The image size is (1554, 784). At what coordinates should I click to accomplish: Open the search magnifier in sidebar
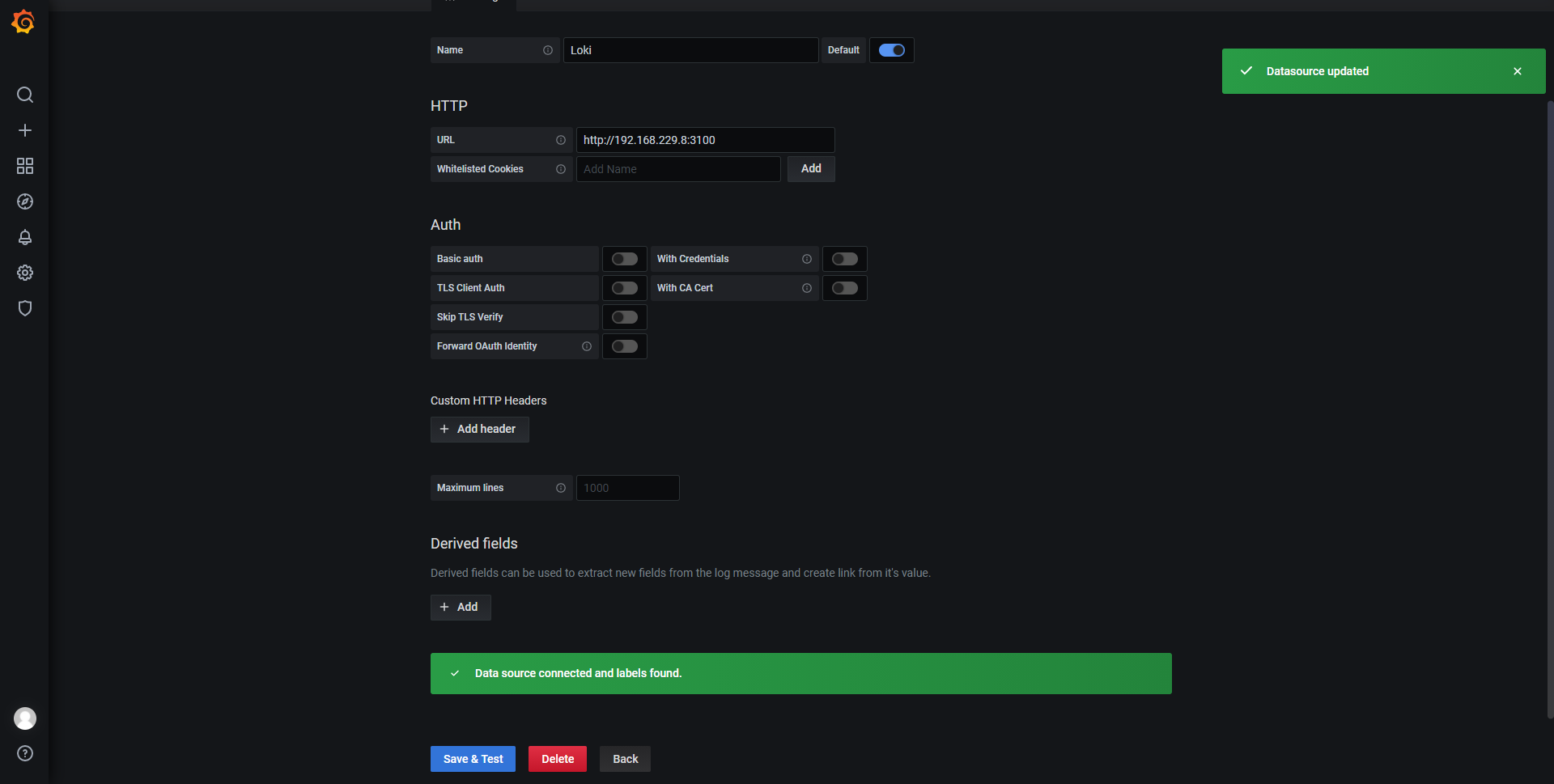point(25,95)
